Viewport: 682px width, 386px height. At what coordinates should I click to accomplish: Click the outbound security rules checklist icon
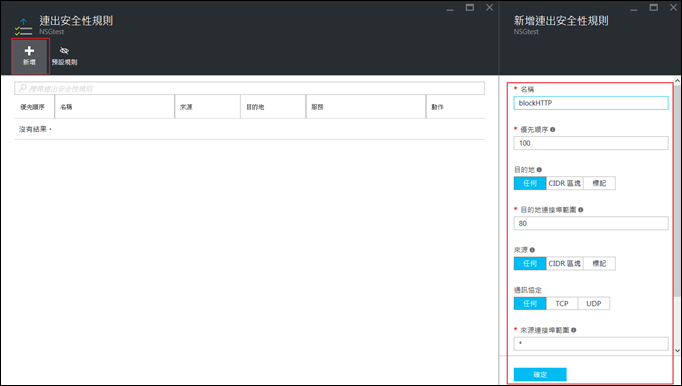point(23,27)
